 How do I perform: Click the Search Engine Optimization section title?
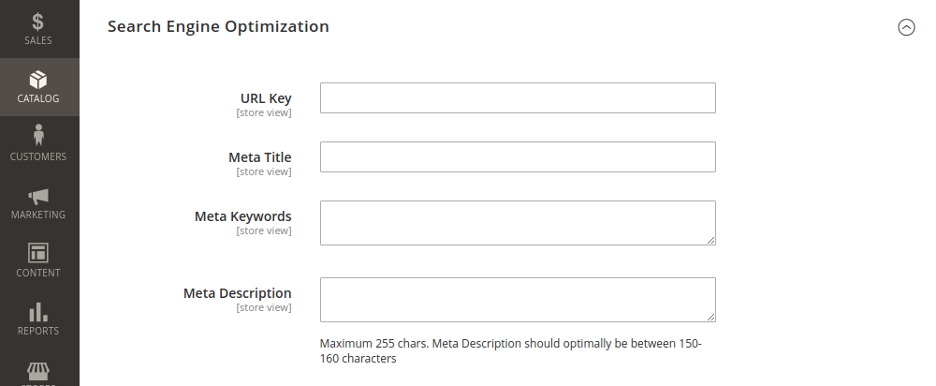[218, 26]
